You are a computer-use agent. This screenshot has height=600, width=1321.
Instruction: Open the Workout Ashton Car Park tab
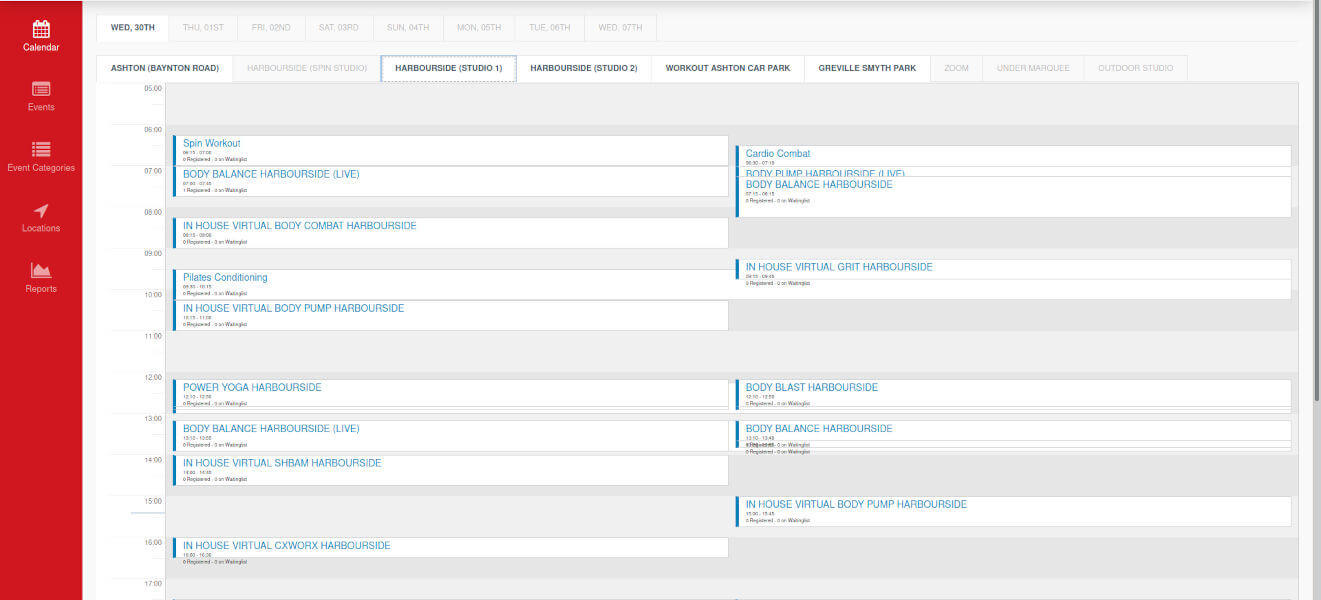click(x=728, y=69)
